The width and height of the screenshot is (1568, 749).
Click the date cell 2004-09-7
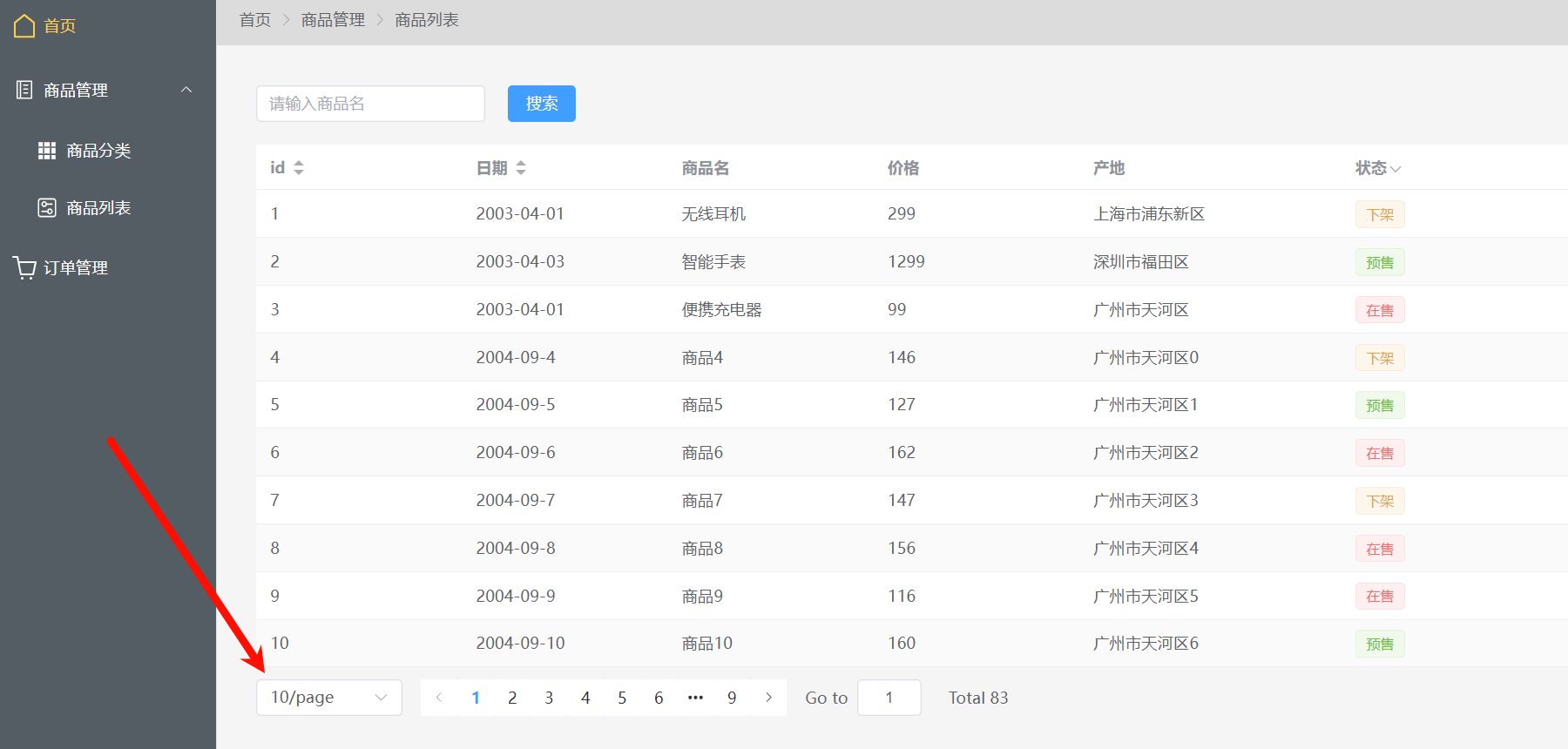[x=516, y=500]
